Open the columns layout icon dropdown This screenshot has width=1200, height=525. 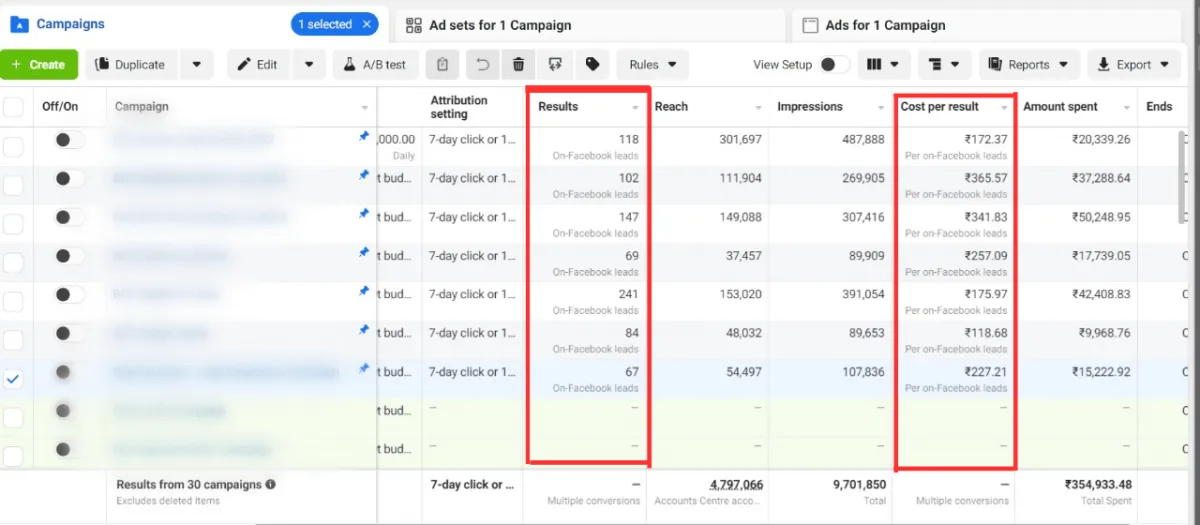[886, 65]
